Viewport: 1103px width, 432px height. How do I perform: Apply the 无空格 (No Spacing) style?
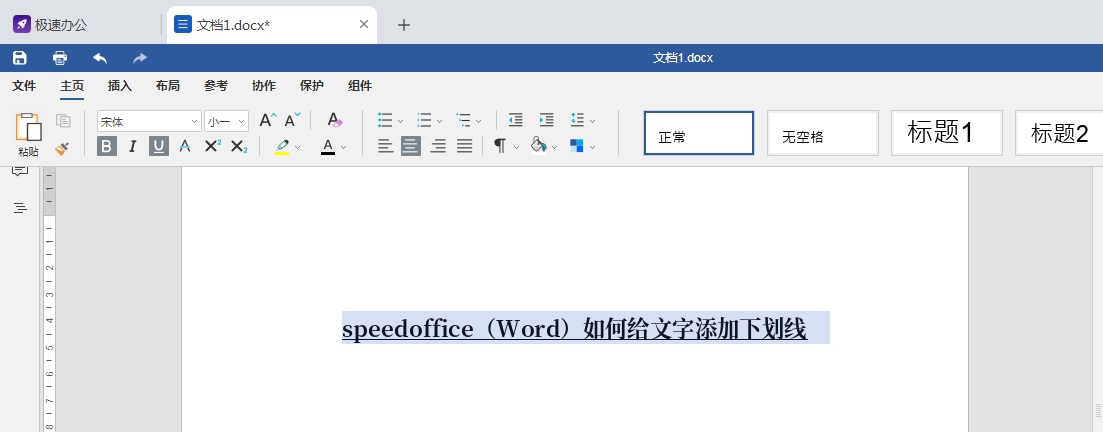click(x=822, y=133)
